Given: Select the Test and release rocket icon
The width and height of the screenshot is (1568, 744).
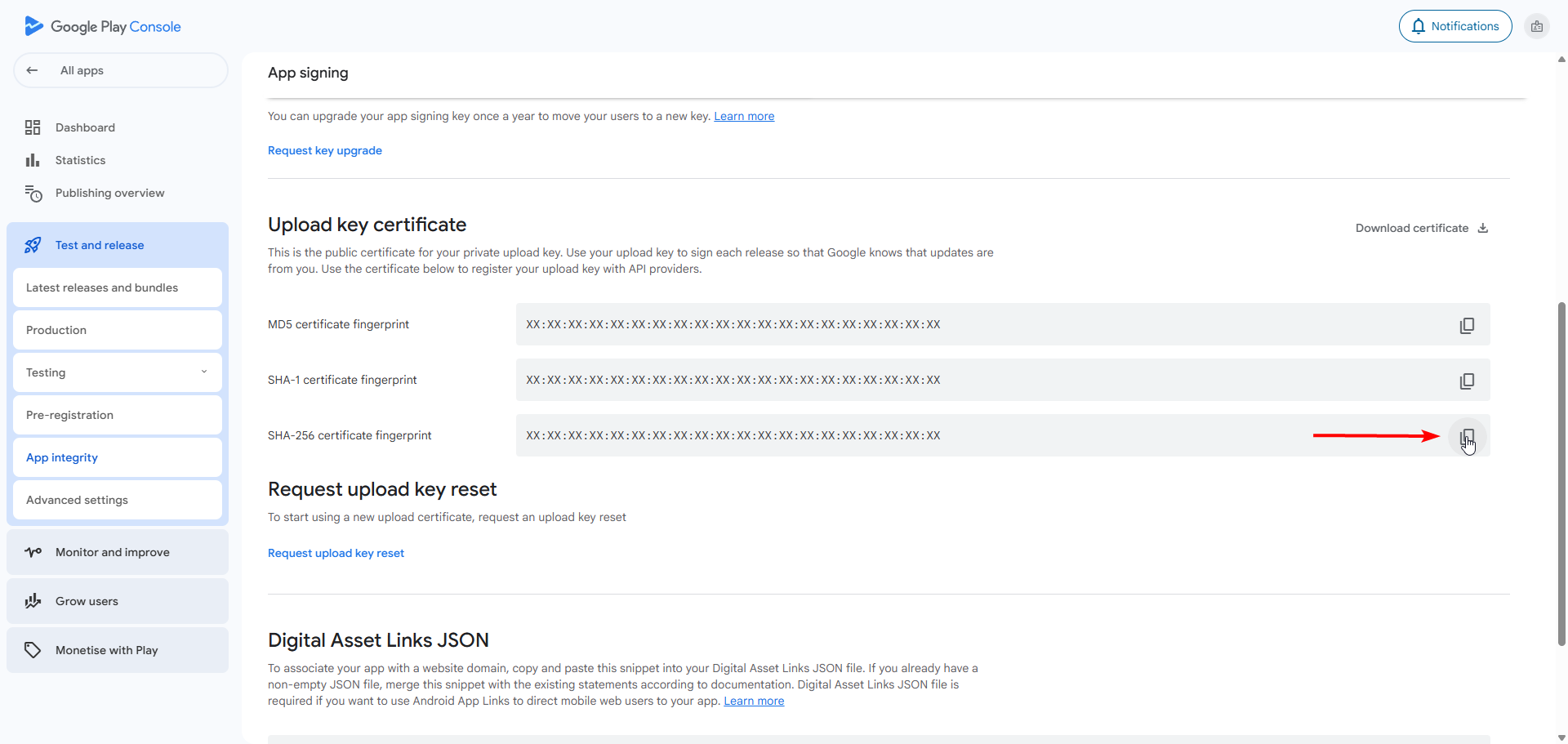Looking at the screenshot, I should tap(33, 245).
